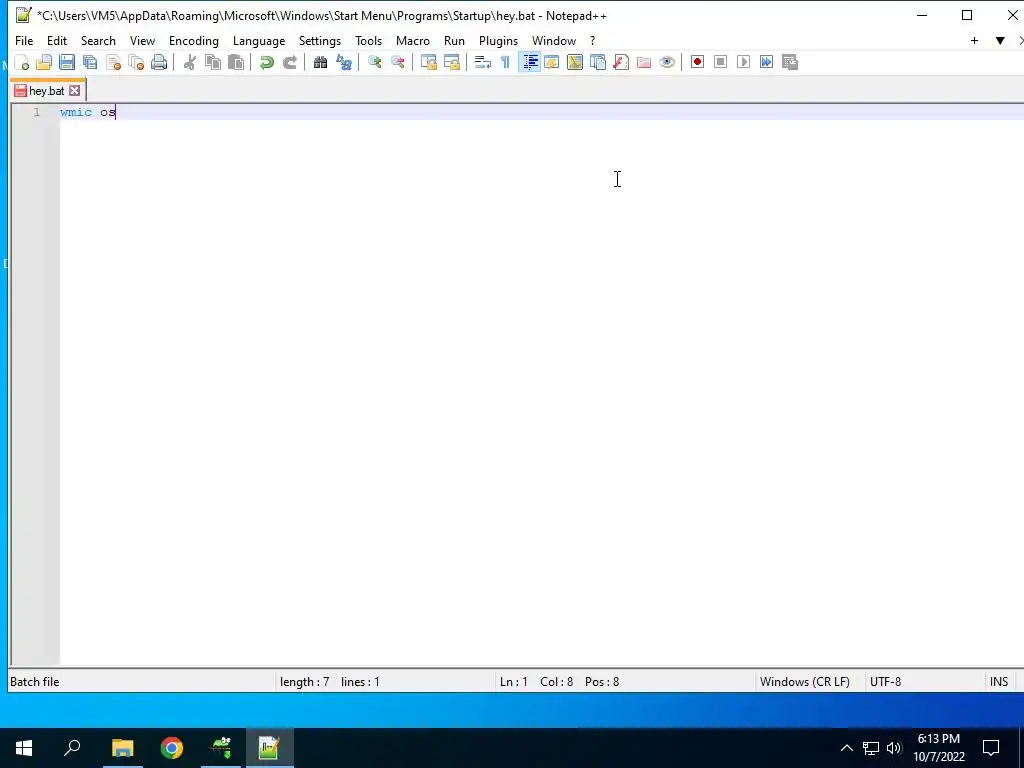Image resolution: width=1024 pixels, height=768 pixels.
Task: Open the Macro menu
Action: pyautogui.click(x=413, y=40)
